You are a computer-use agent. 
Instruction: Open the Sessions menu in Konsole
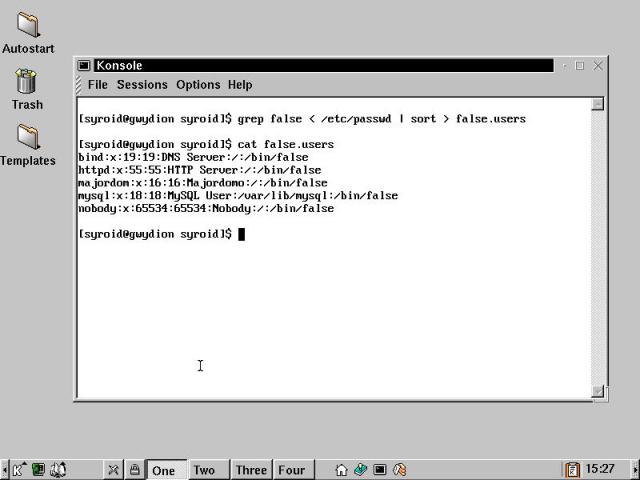click(x=142, y=85)
